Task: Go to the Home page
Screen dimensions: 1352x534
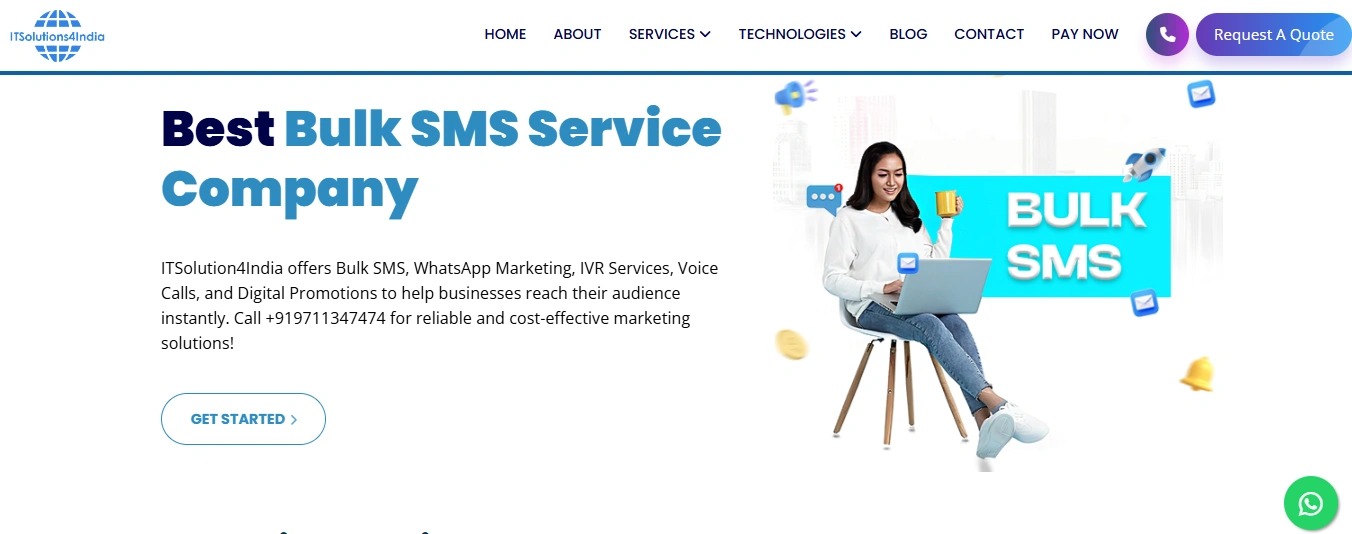Action: pyautogui.click(x=505, y=34)
